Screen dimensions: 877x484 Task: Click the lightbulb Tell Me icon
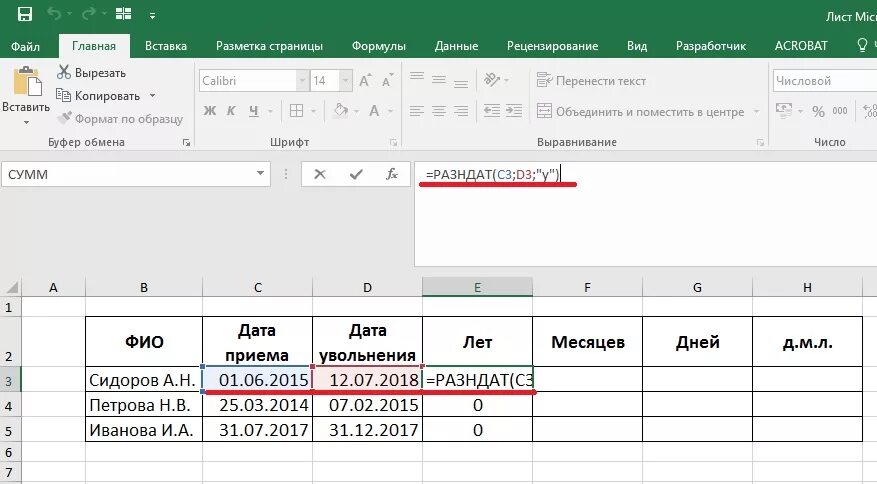click(x=862, y=45)
